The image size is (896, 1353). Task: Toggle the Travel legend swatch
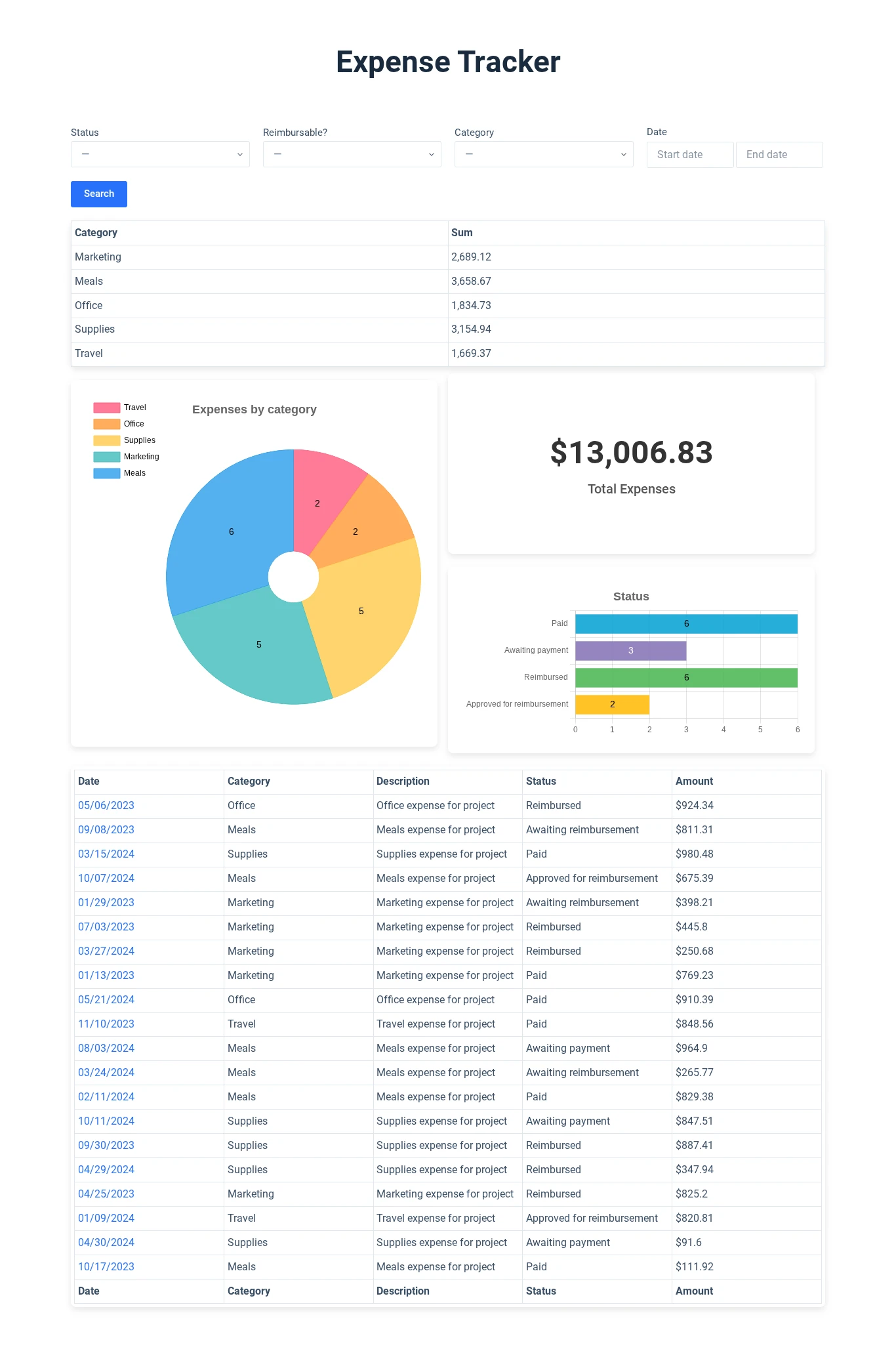point(107,407)
